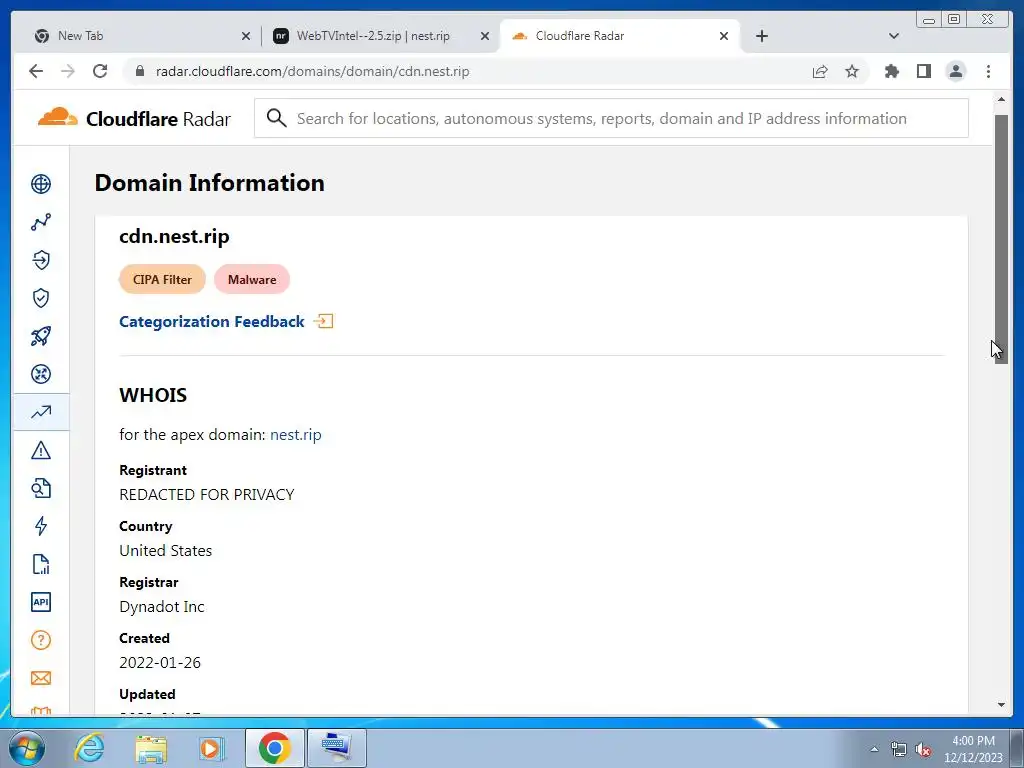Click the rocket icon in sidebar
The height and width of the screenshot is (768, 1024).
click(40, 336)
